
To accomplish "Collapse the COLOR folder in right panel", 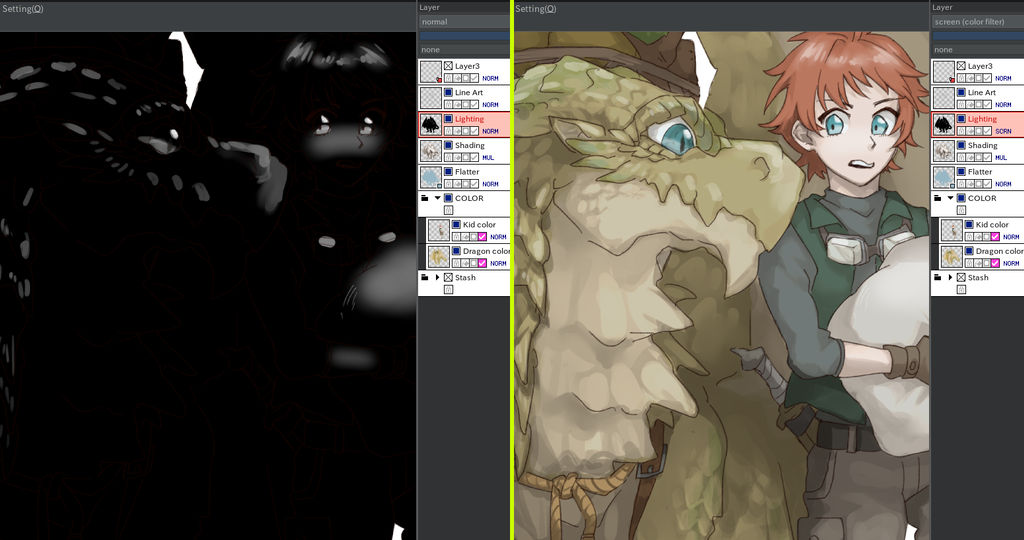I will click(x=950, y=198).
